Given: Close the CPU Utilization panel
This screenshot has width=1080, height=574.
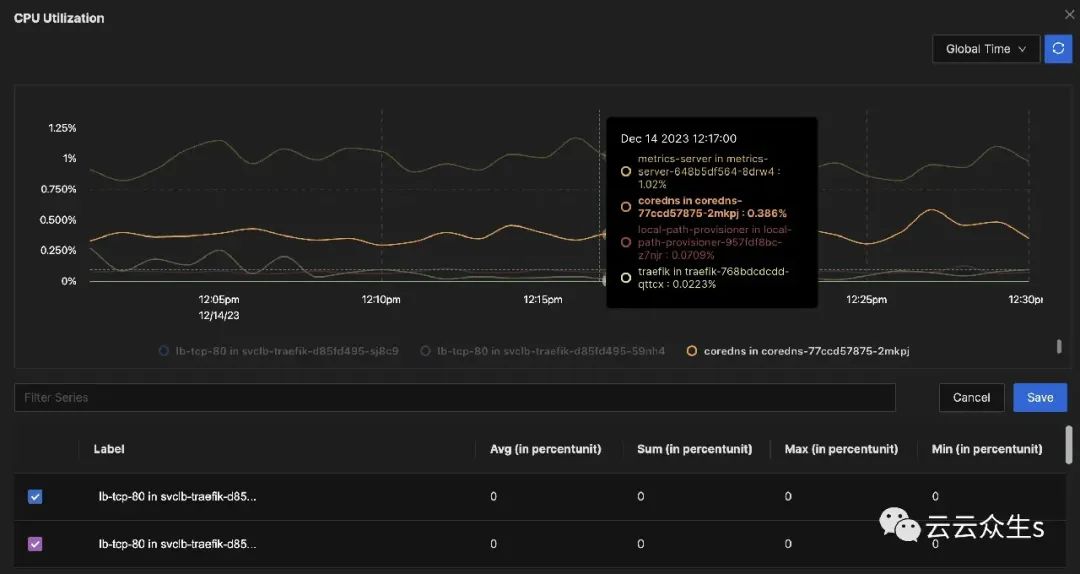Looking at the screenshot, I should tap(1070, 14).
